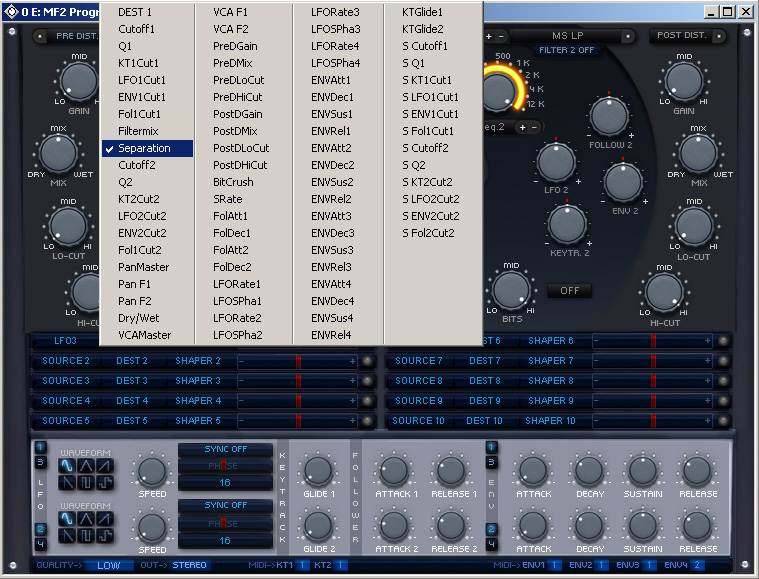Click the LED button on Source 4 row

367,401
